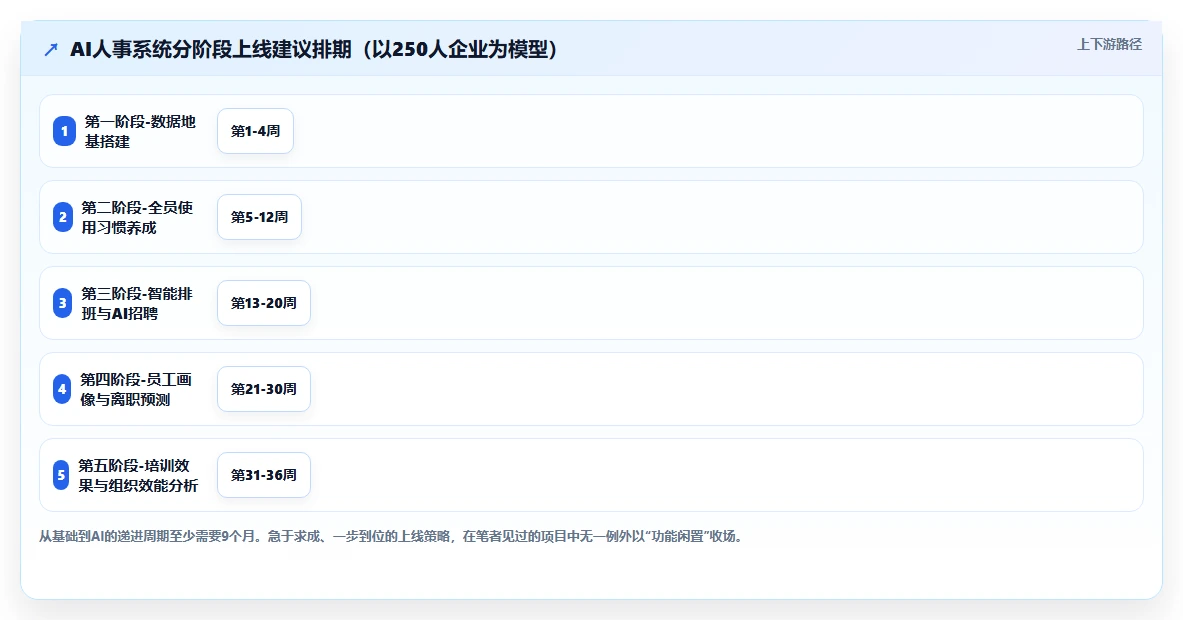Click the 第三阶段-智能排班与AI招聘 label
Image resolution: width=1183 pixels, height=620 pixels.
coord(137,303)
